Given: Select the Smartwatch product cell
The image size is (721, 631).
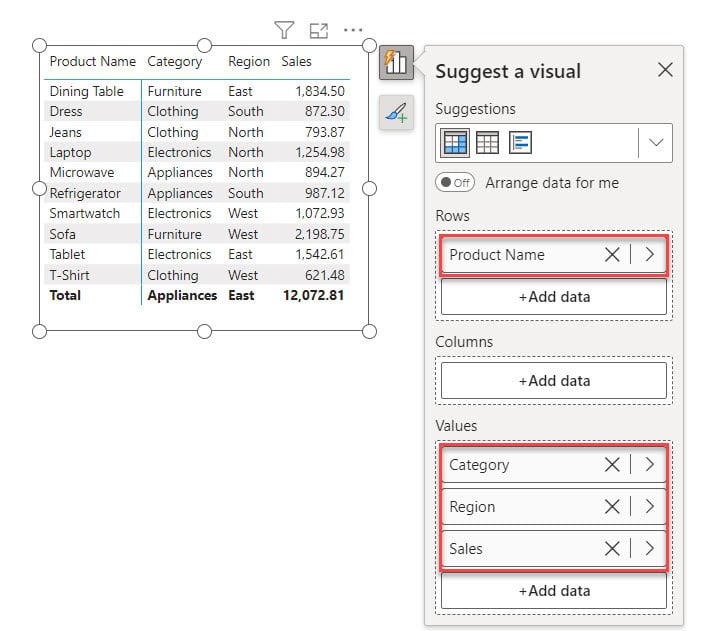Looking at the screenshot, I should 85,213.
